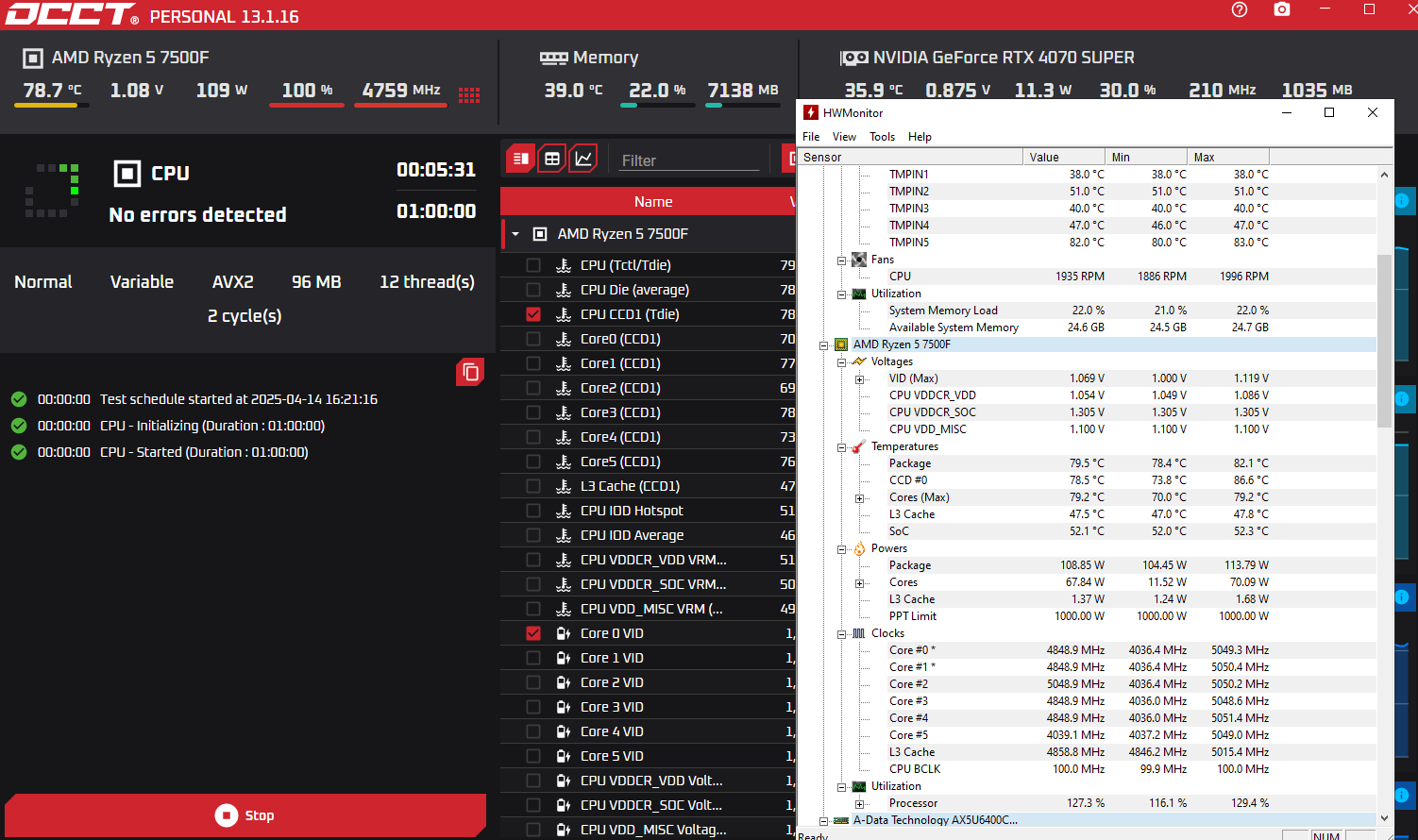This screenshot has width=1418, height=840.
Task: Click the Voltages lightning icon in HWMonitor
Action: (859, 361)
